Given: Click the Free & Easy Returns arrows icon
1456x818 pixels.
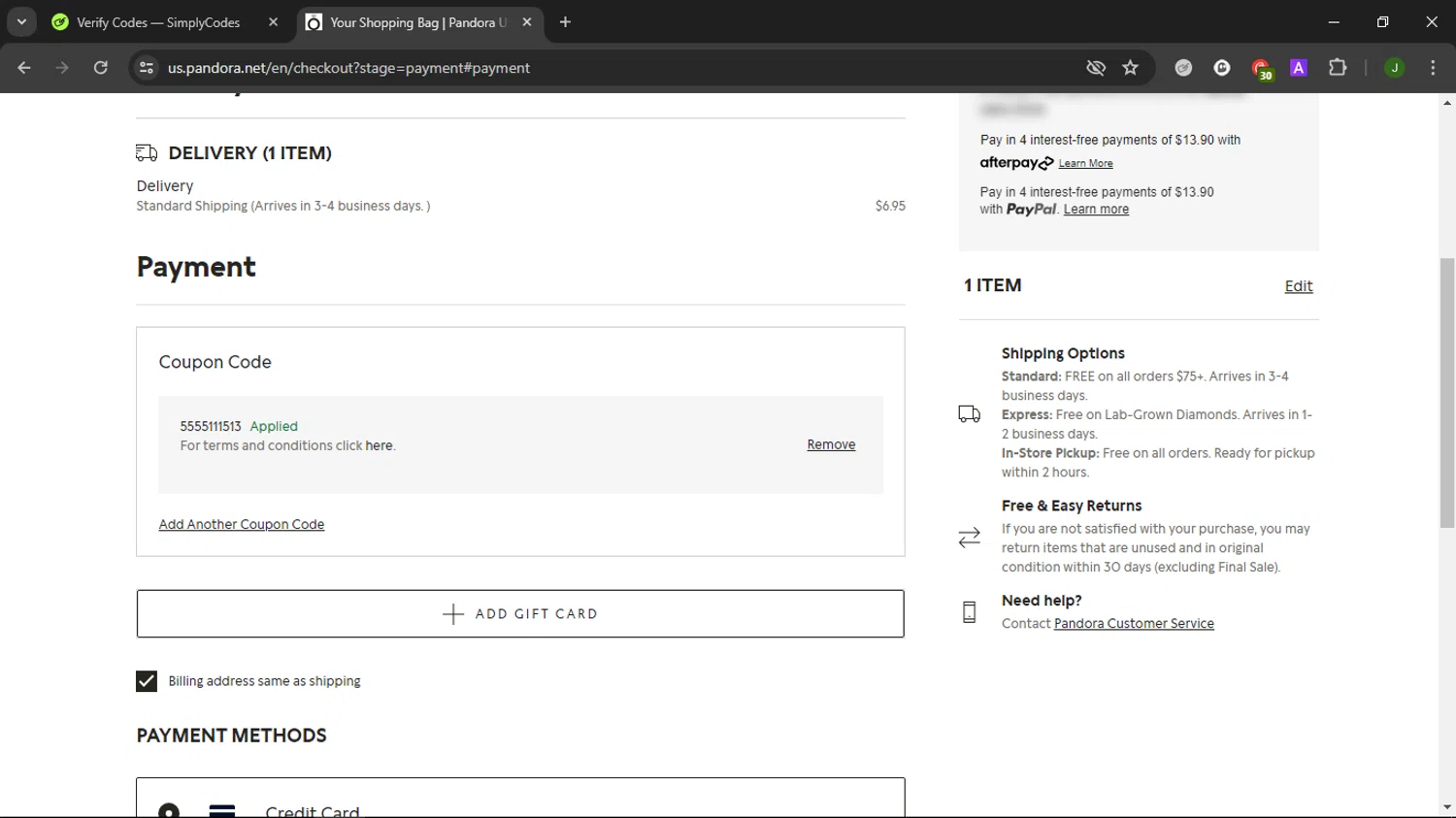Looking at the screenshot, I should tap(969, 538).
